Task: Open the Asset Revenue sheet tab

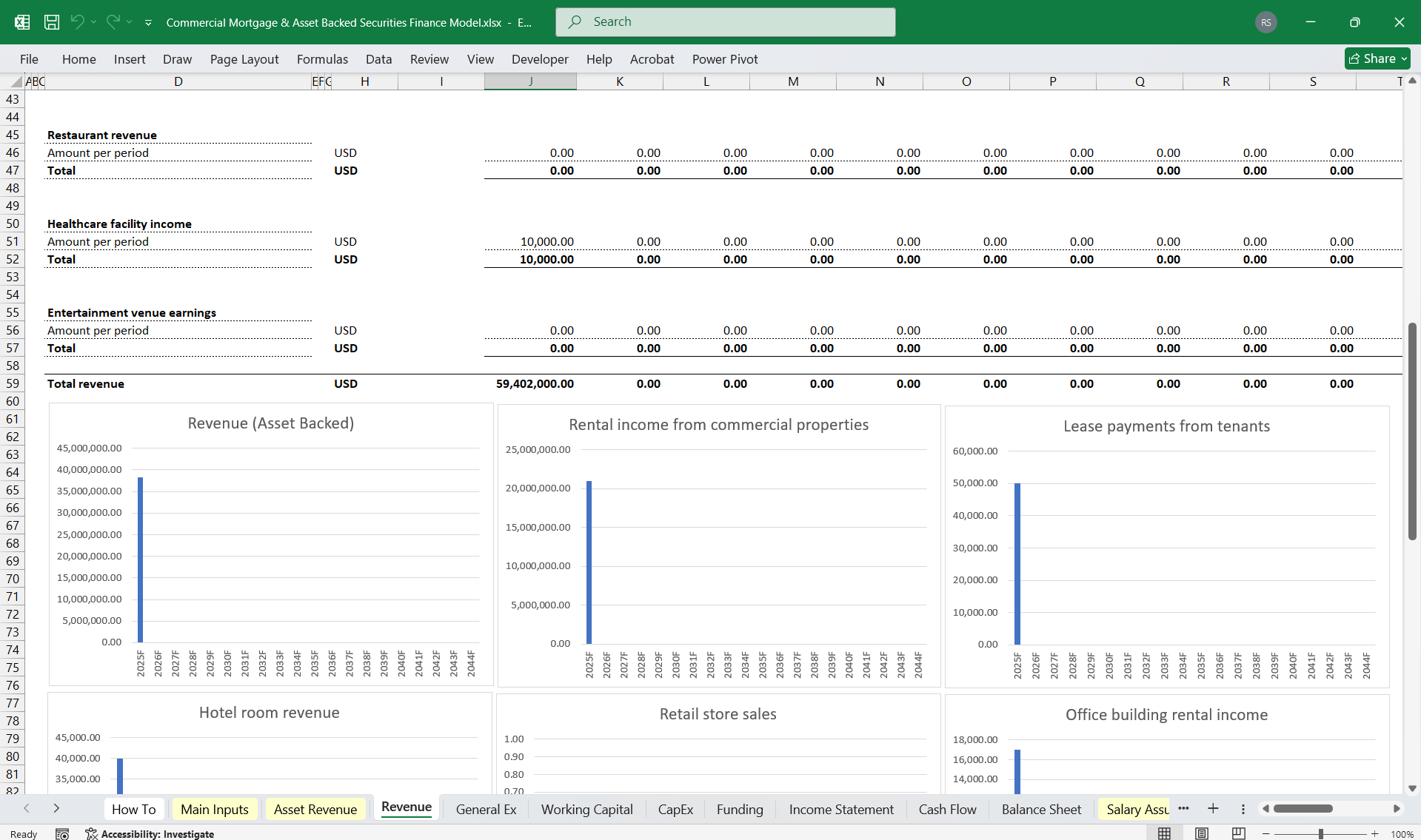Action: coord(315,809)
